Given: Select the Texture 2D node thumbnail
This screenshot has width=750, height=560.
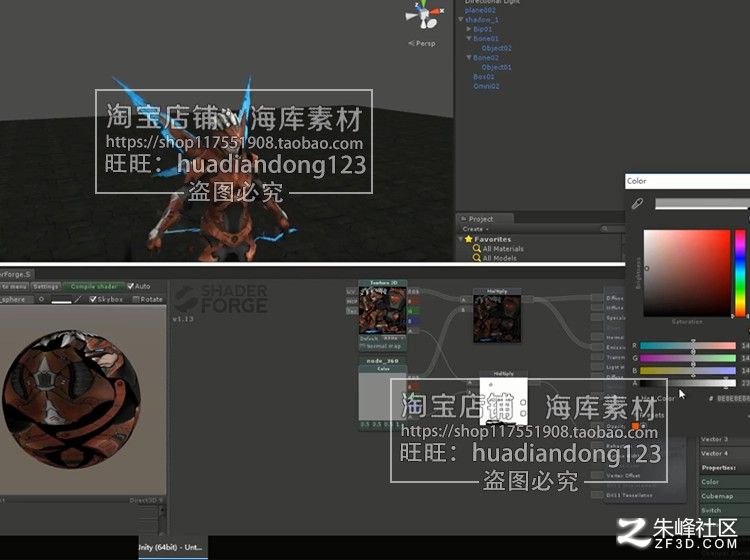Looking at the screenshot, I should point(383,310).
